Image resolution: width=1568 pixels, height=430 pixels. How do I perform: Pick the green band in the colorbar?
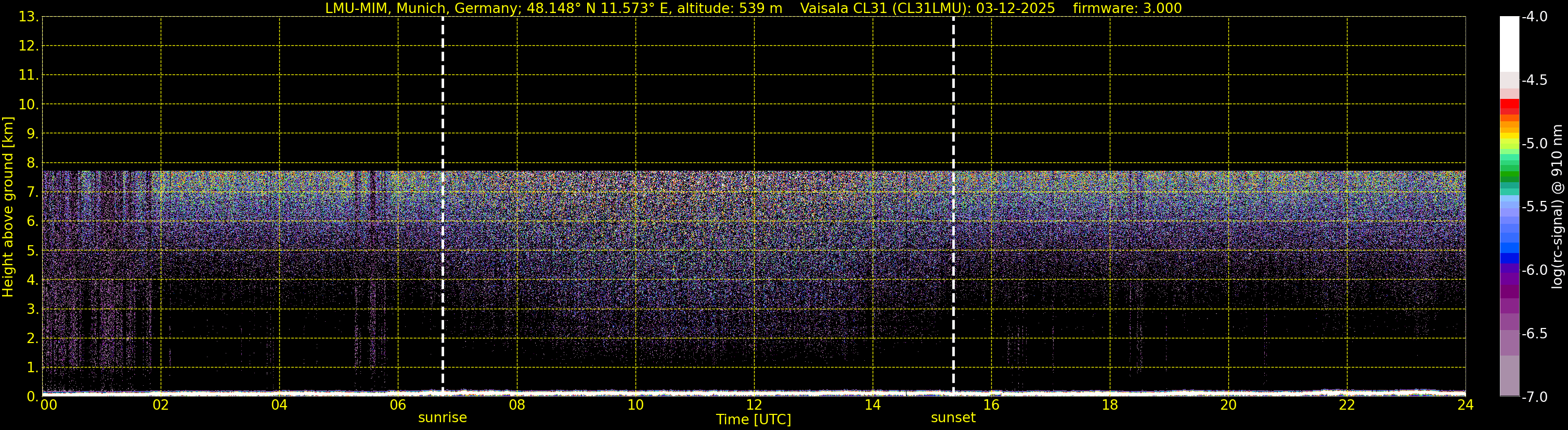[1509, 176]
